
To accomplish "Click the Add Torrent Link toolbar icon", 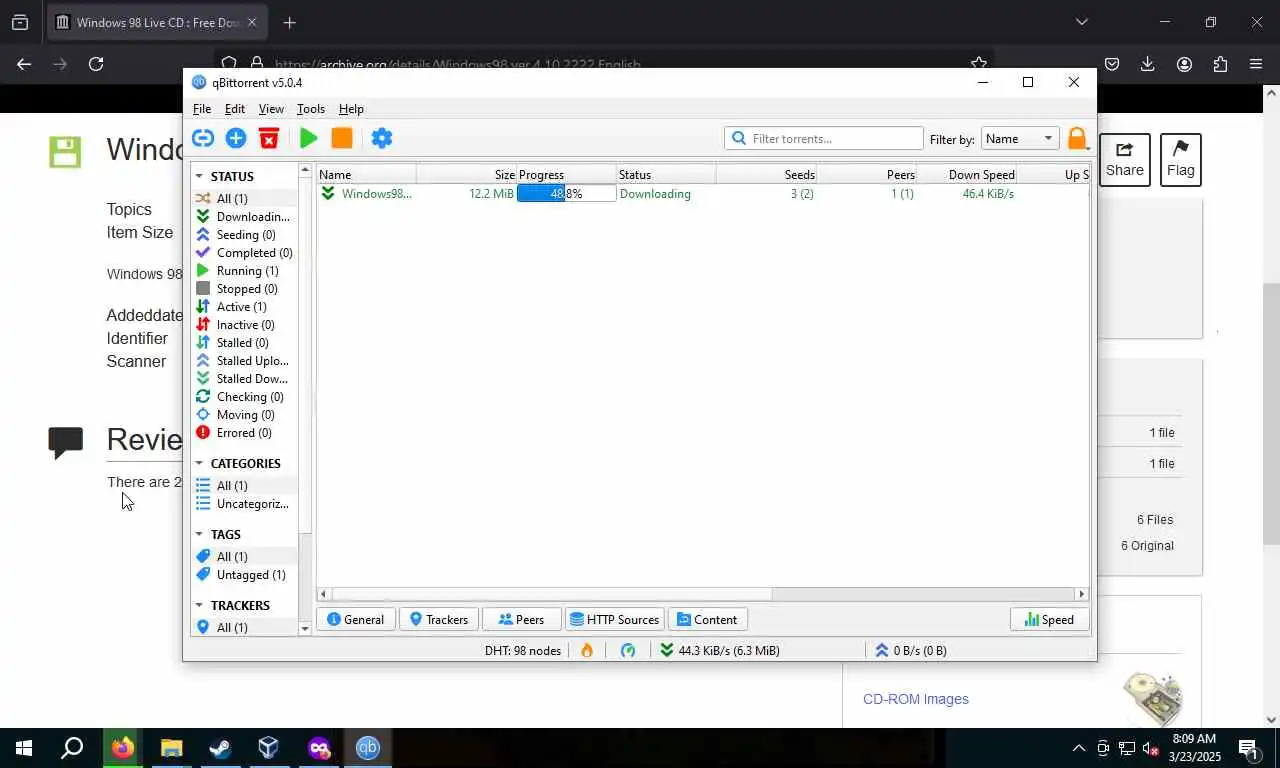I will [x=203, y=138].
